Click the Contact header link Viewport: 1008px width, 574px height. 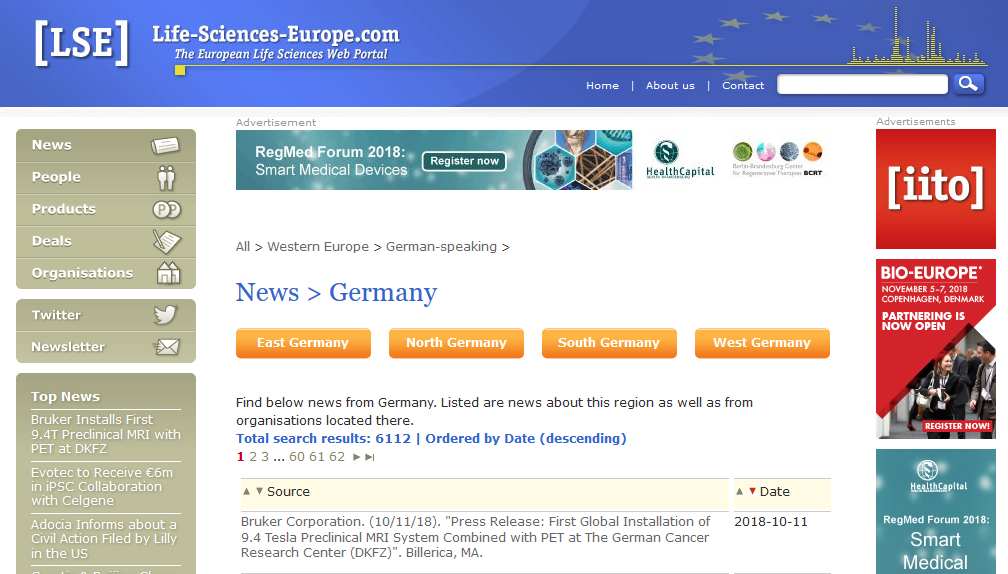(x=743, y=85)
